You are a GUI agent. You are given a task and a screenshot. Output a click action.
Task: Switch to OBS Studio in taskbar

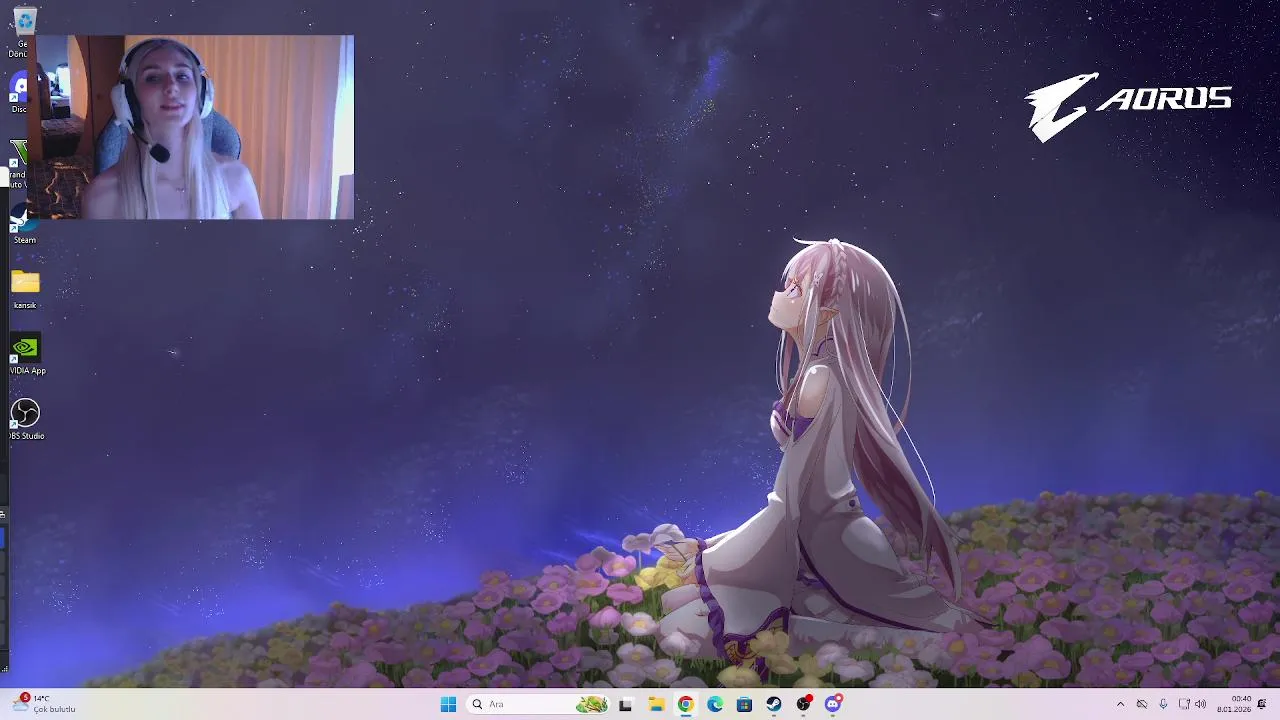click(804, 704)
